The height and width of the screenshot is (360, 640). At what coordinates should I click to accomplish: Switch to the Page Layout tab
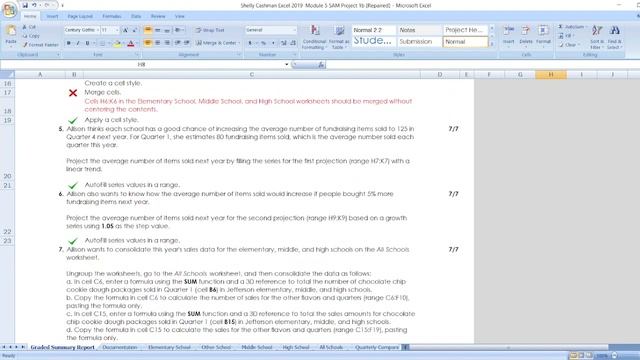[80, 16]
